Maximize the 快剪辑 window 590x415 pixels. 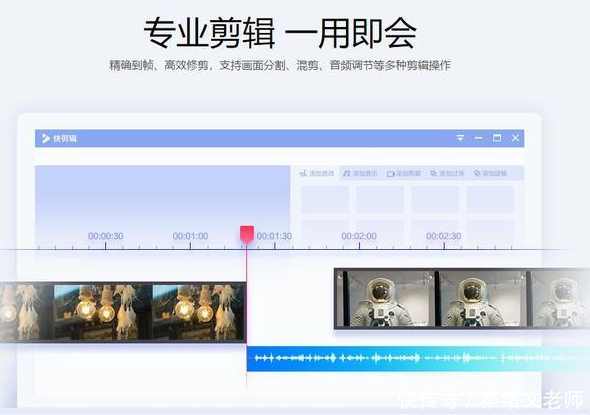click(497, 138)
